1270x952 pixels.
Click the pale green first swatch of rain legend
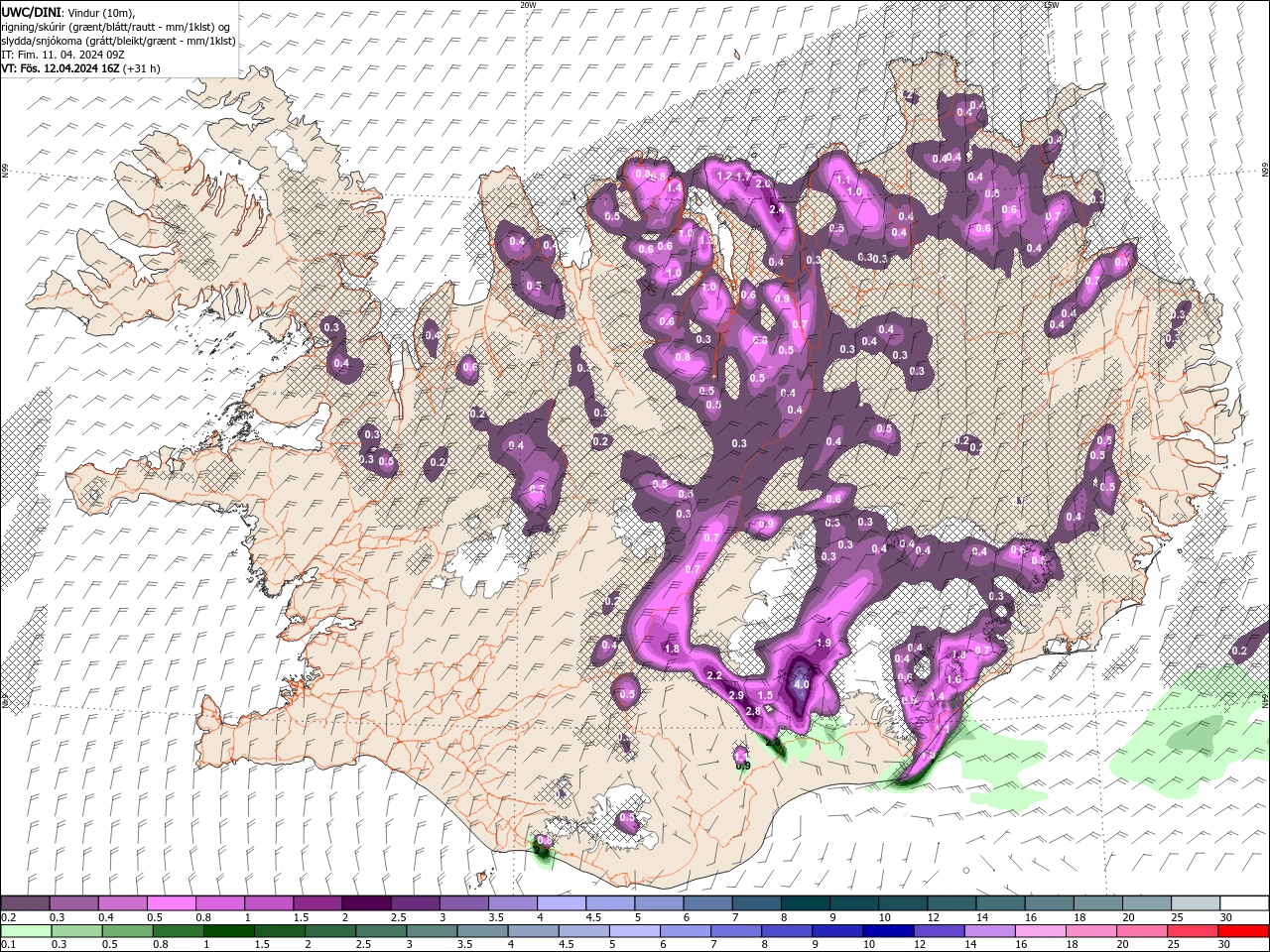[x=25, y=931]
